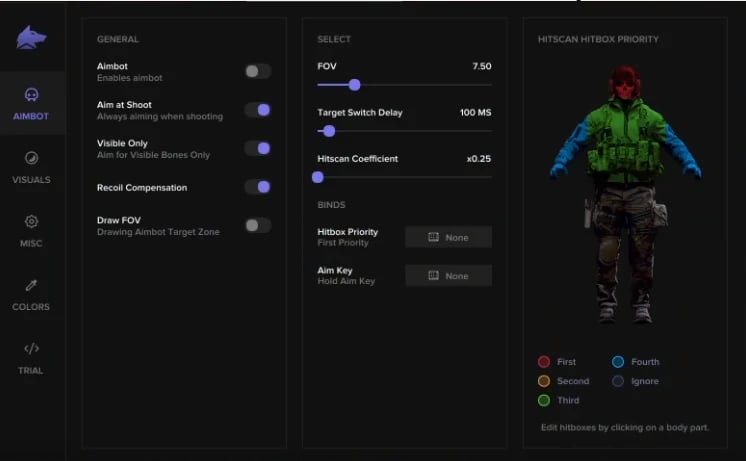746x461 pixels.
Task: Click the green torso of the character model
Action: point(625,143)
